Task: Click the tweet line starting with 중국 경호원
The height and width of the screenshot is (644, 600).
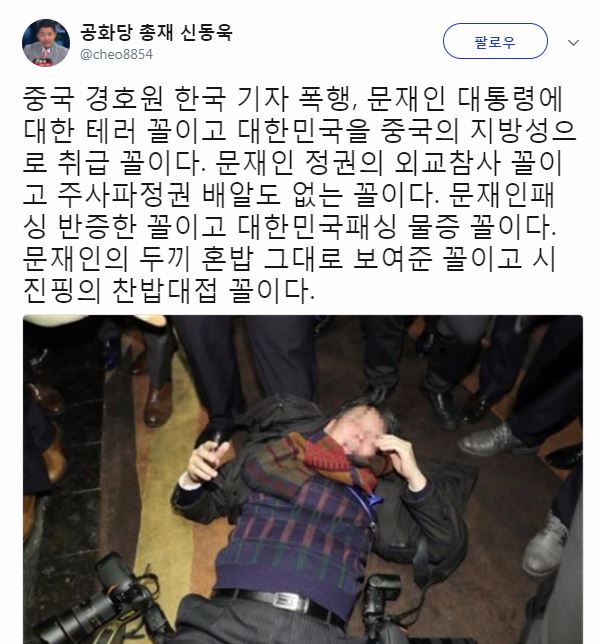Action: (292, 99)
